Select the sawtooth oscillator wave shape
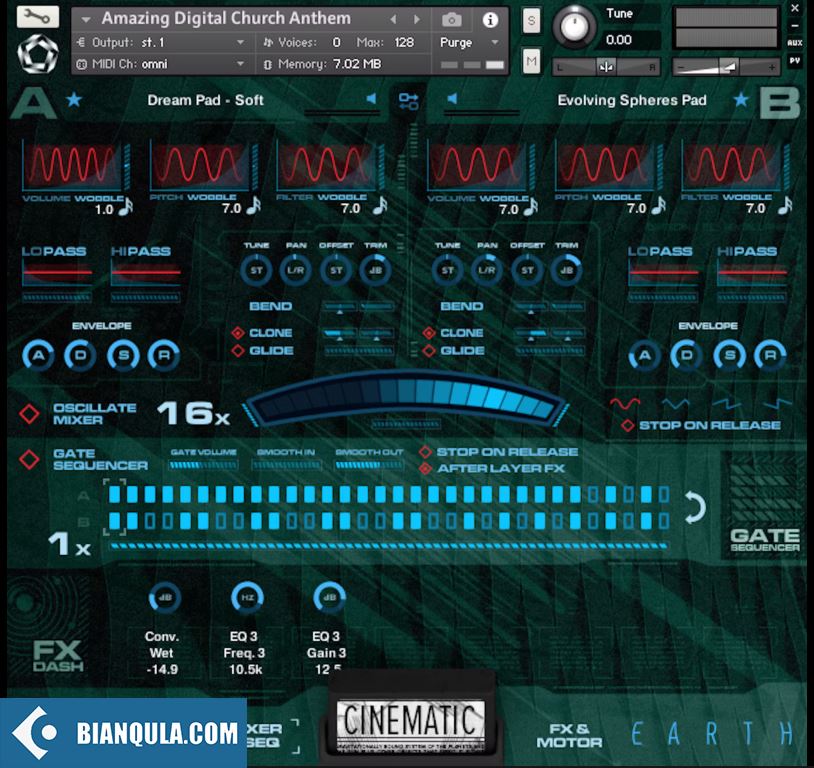 click(727, 403)
